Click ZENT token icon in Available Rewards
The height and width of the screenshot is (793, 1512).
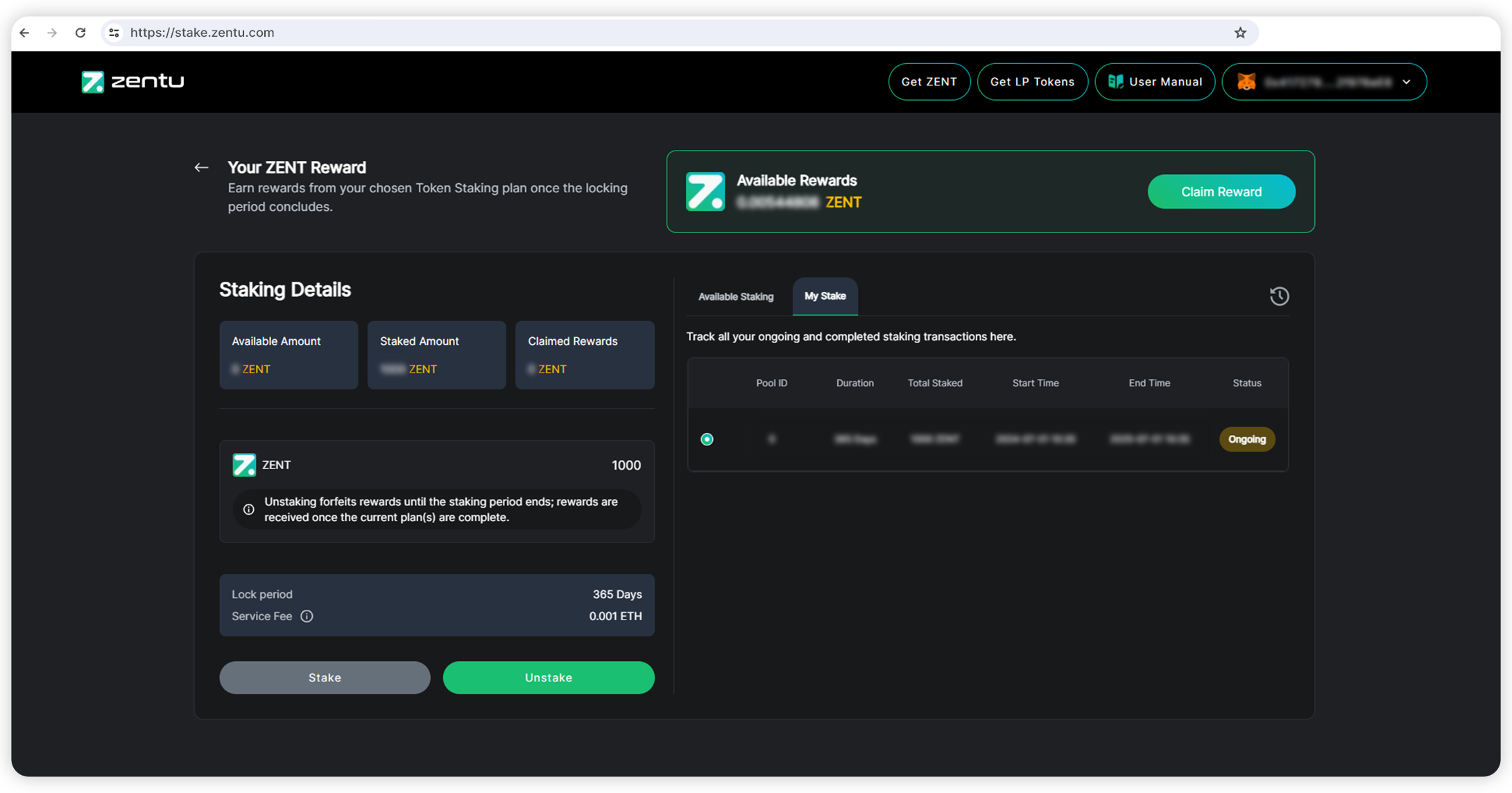[705, 191]
